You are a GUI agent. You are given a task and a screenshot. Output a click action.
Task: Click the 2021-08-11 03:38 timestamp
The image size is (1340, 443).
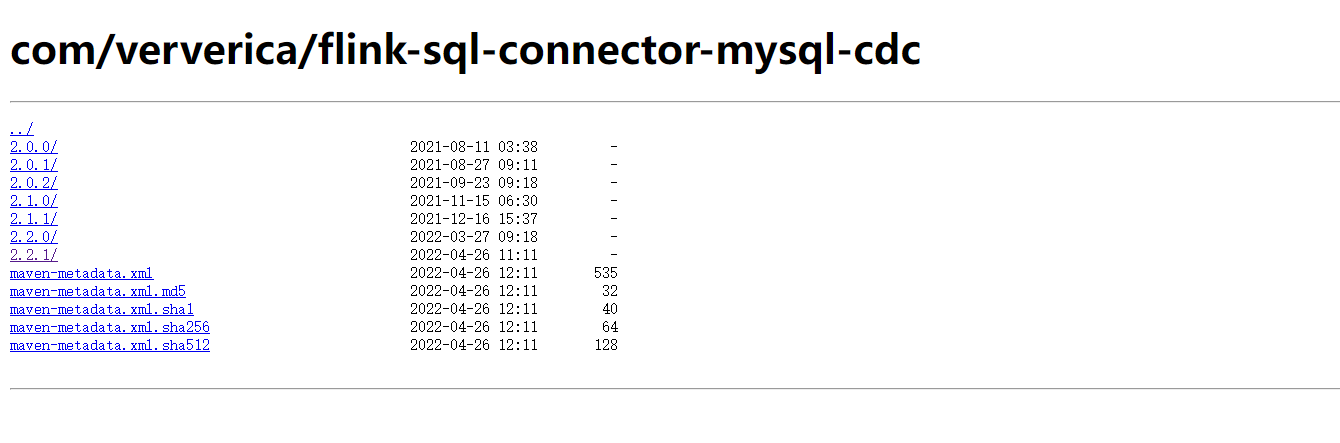pyautogui.click(x=474, y=146)
